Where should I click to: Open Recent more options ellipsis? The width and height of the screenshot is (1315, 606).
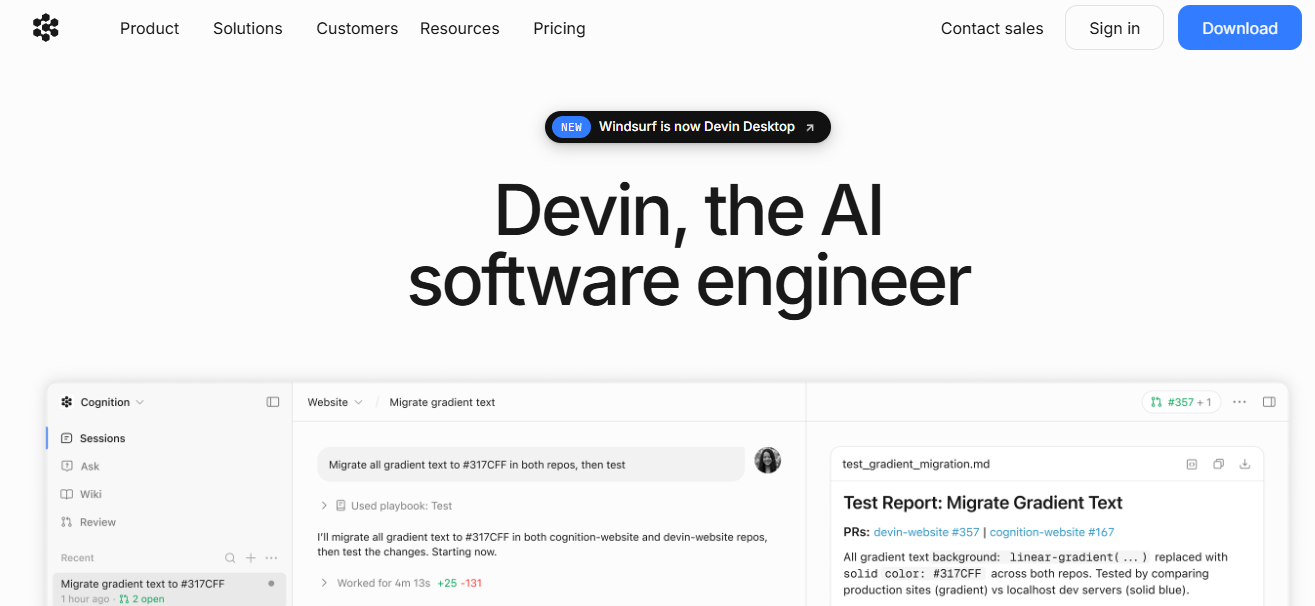271,558
